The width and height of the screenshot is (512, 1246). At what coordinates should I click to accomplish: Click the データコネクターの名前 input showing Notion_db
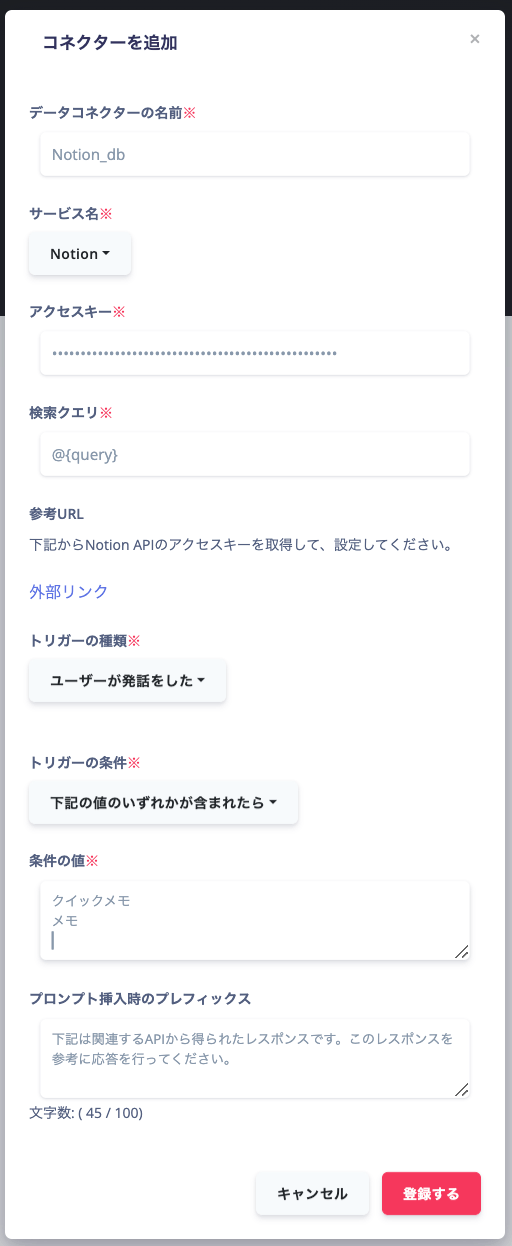pyautogui.click(x=255, y=154)
